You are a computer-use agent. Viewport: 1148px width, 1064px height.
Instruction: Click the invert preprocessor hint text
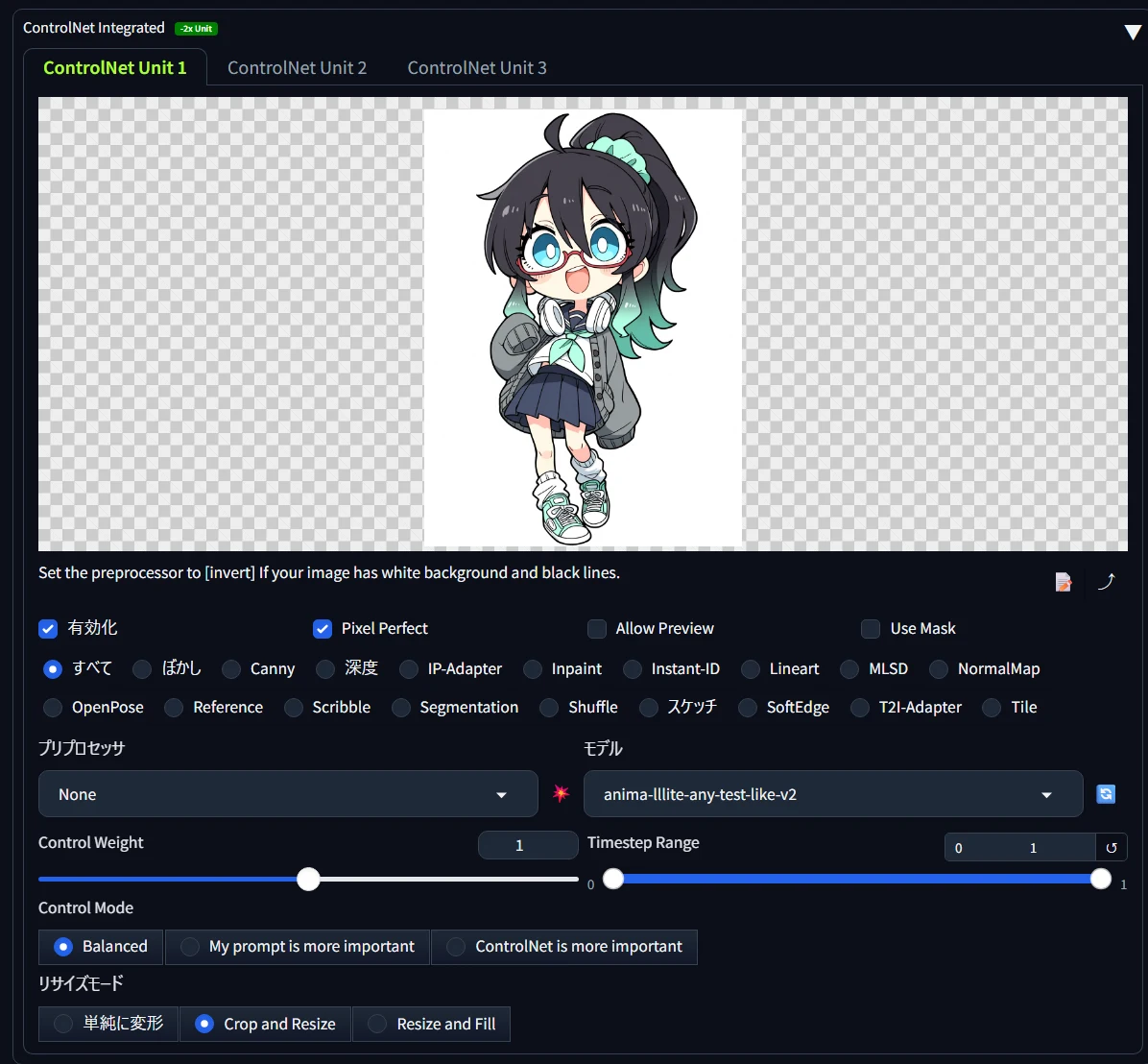tap(328, 572)
